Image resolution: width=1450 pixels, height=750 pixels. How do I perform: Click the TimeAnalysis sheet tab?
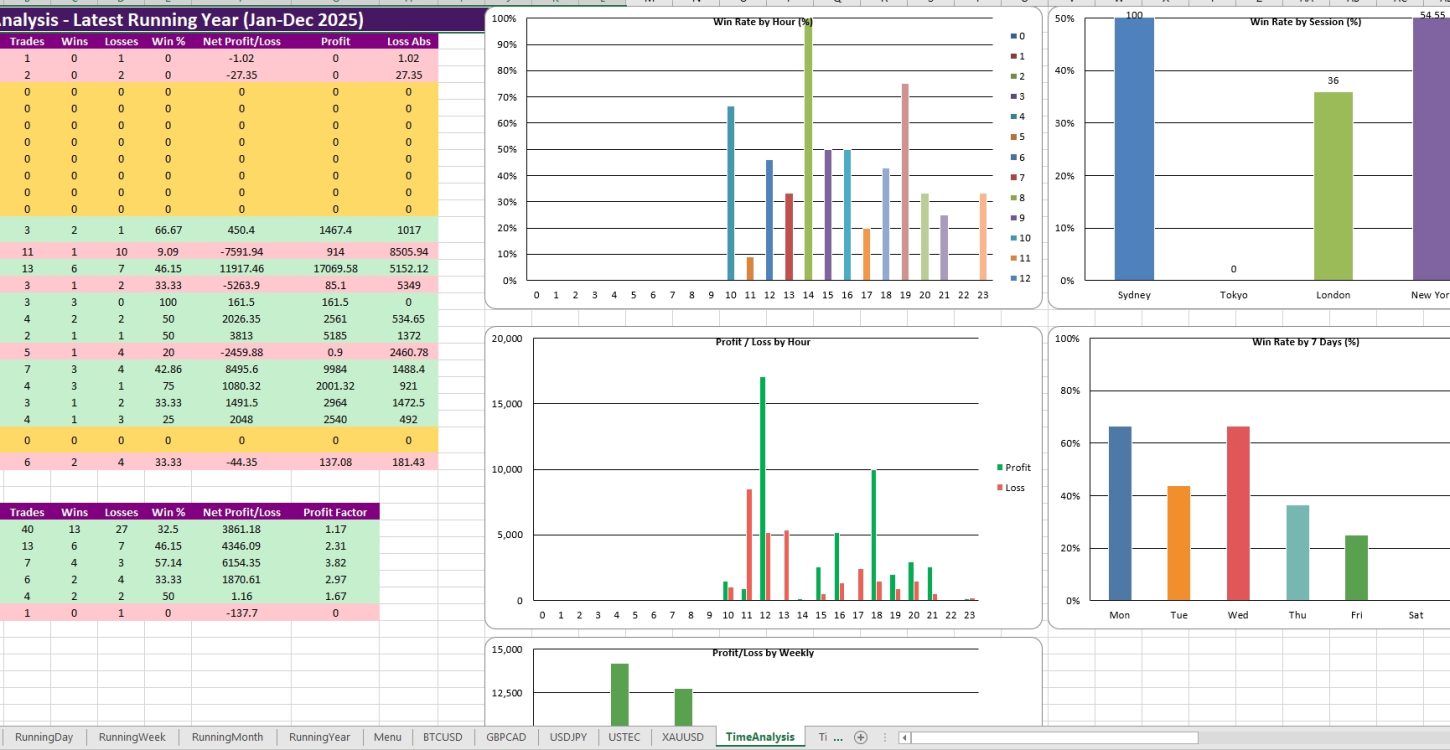(759, 737)
